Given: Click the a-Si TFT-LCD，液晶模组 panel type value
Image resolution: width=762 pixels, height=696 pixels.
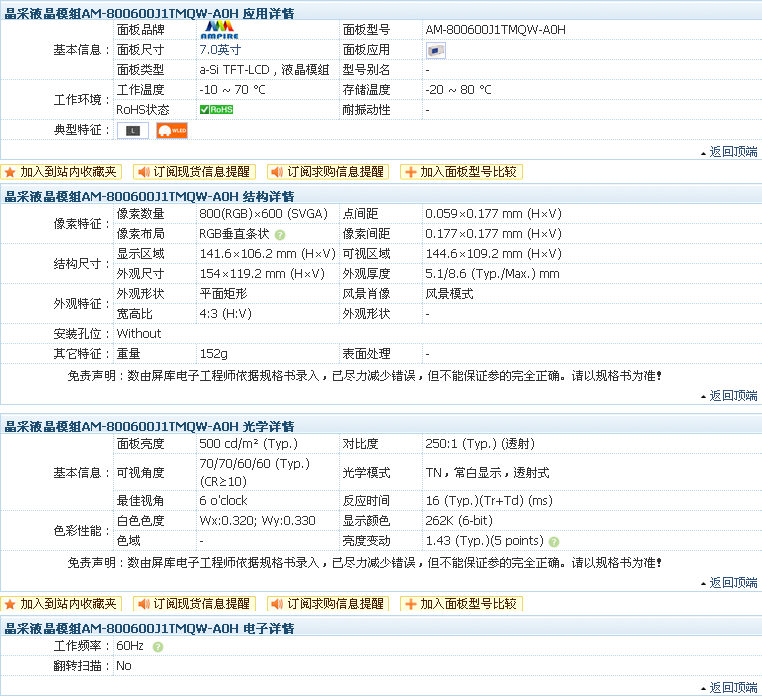Looking at the screenshot, I should (x=264, y=70).
